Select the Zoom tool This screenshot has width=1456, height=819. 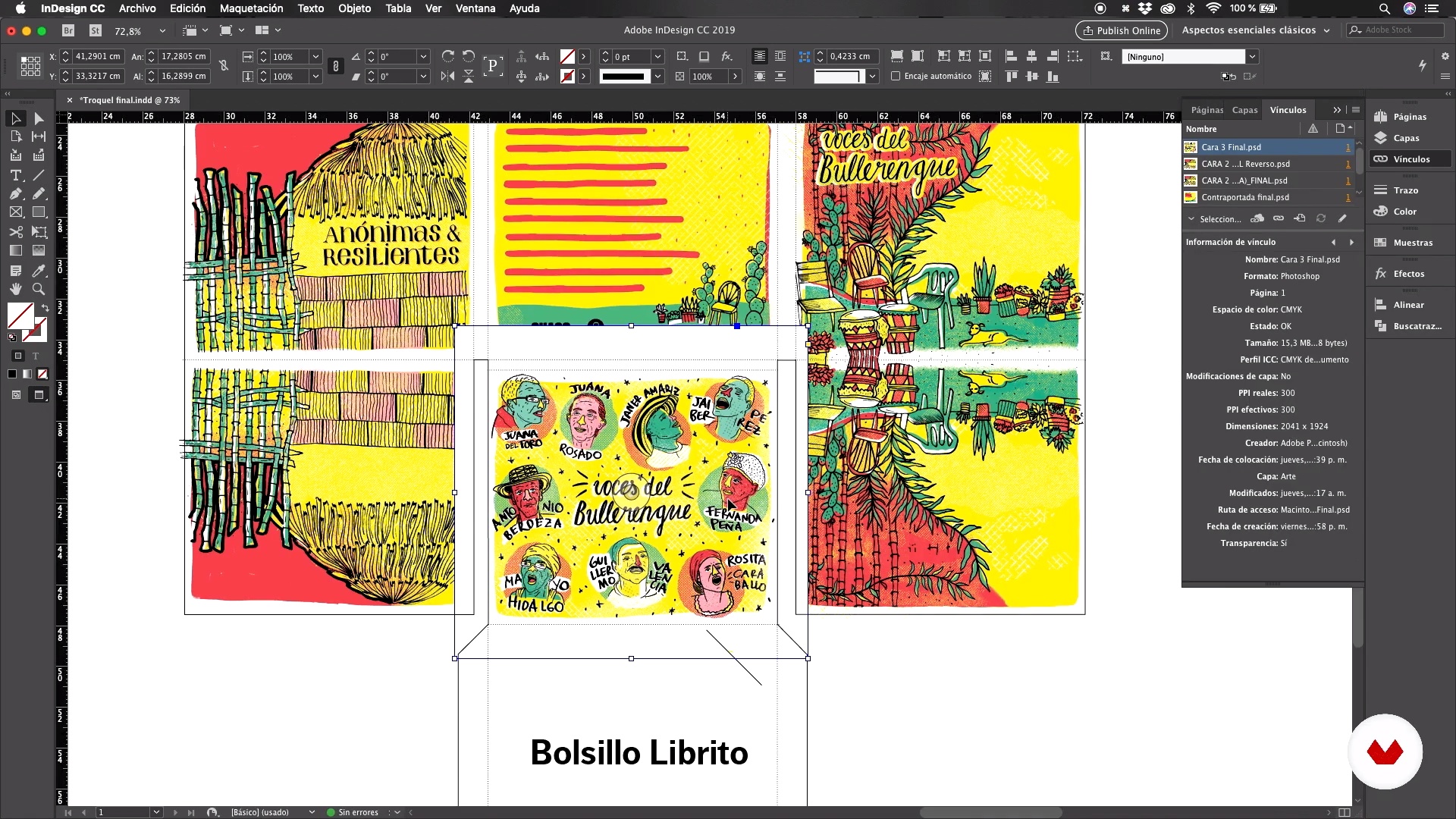[39, 289]
